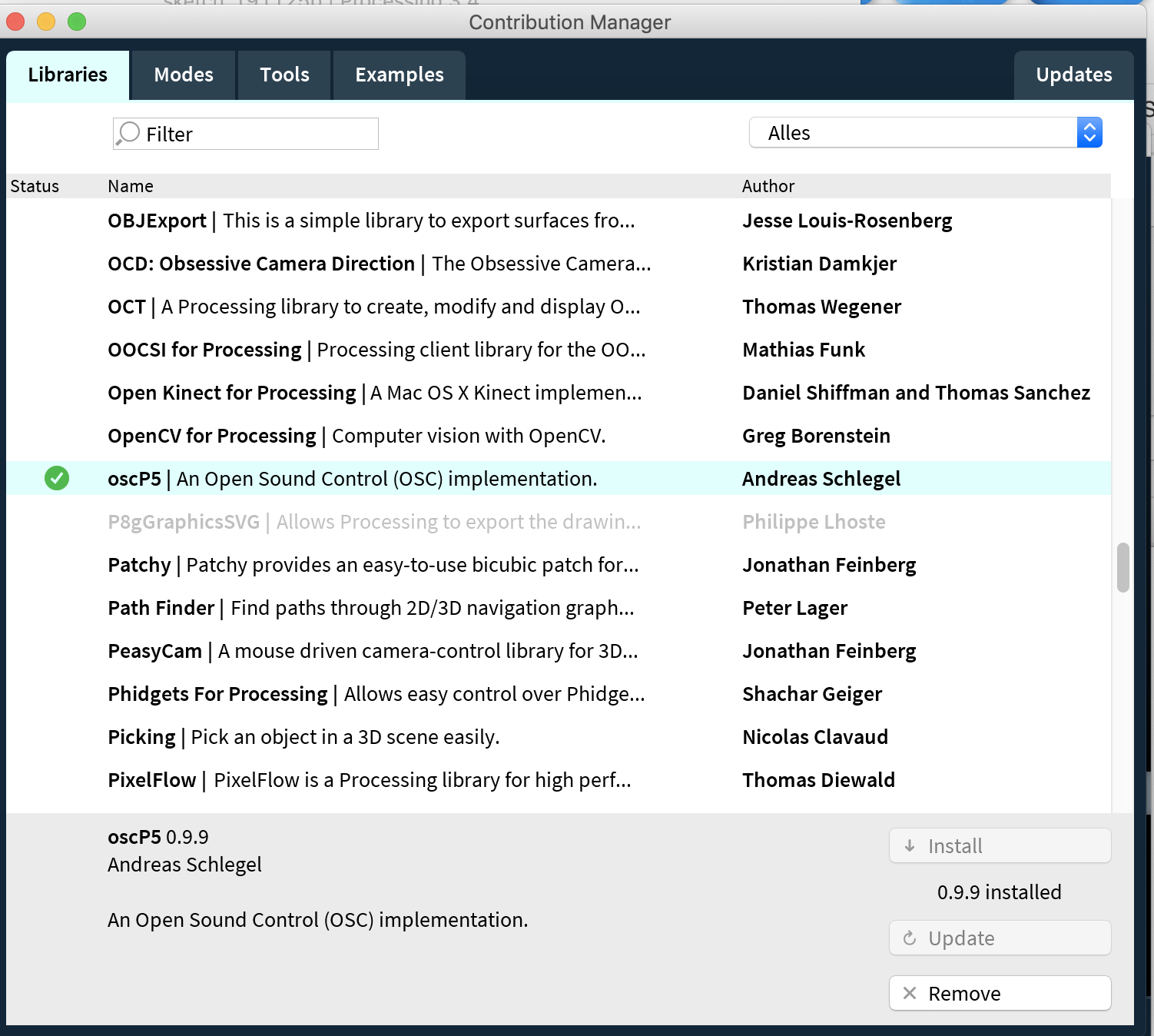The width and height of the screenshot is (1154, 1036).
Task: Click into the Filter input field
Action: coord(246,134)
